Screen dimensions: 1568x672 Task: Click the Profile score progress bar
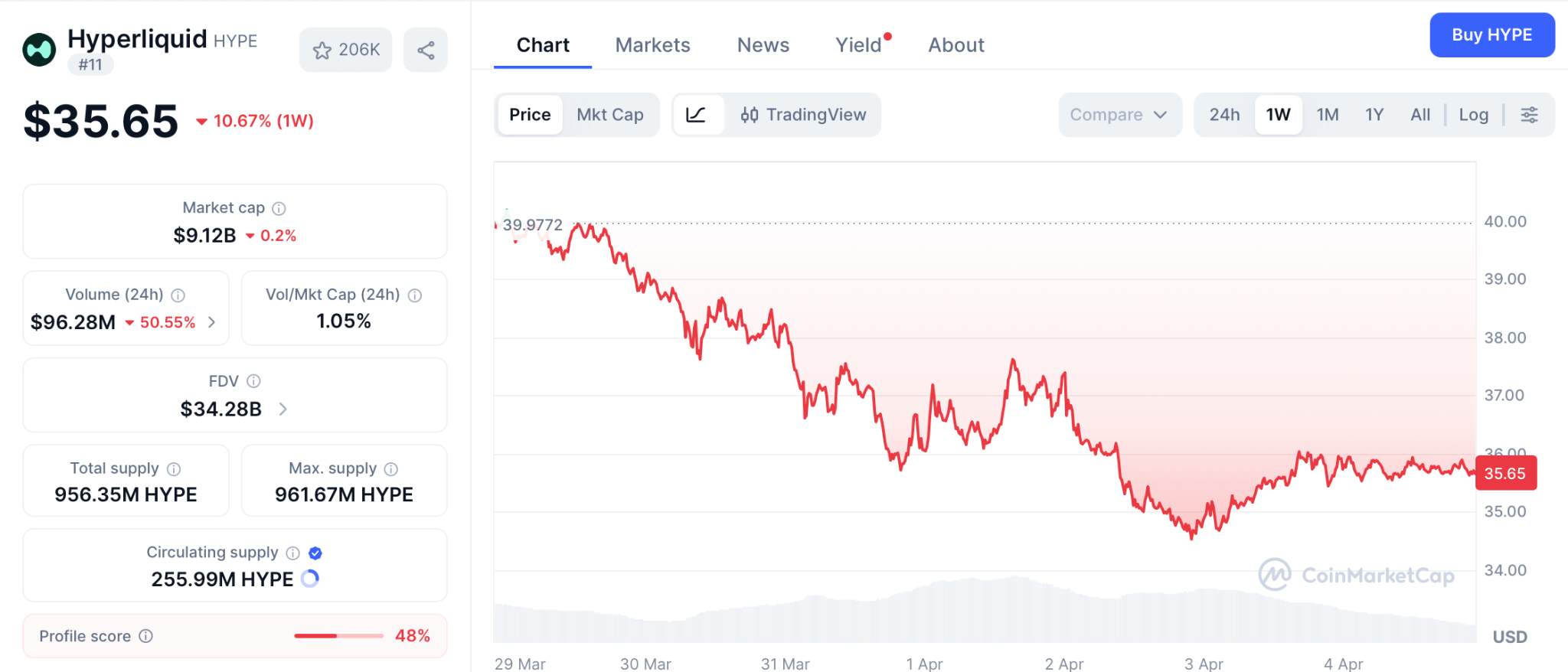(338, 636)
